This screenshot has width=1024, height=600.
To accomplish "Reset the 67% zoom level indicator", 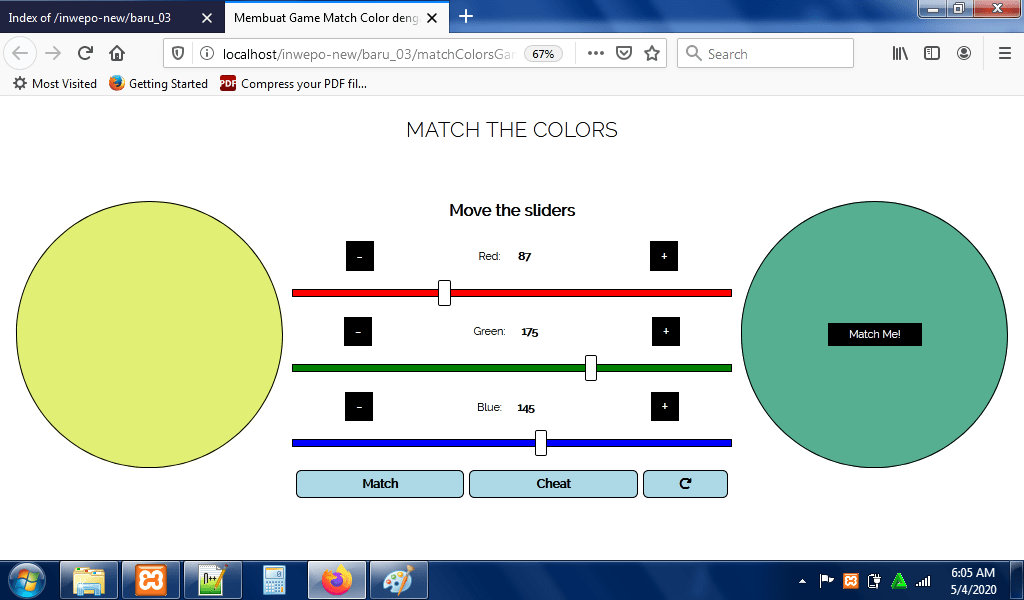I will (x=543, y=54).
